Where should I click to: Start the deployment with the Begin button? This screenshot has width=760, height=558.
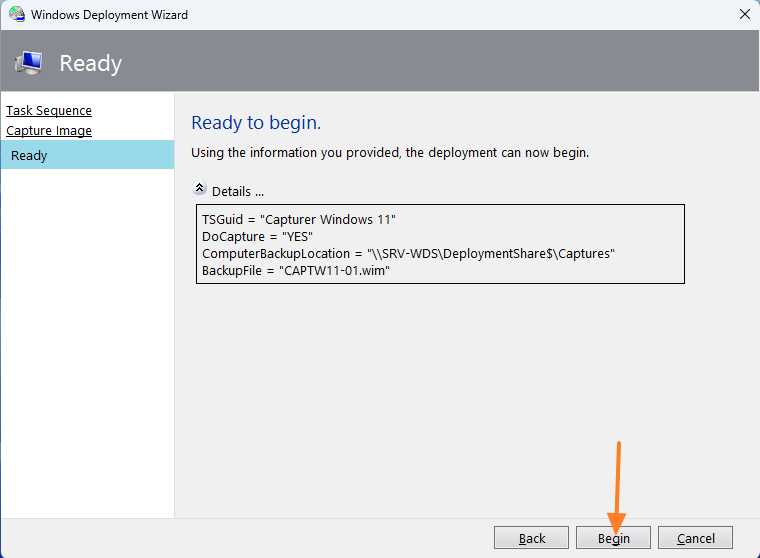coord(614,538)
